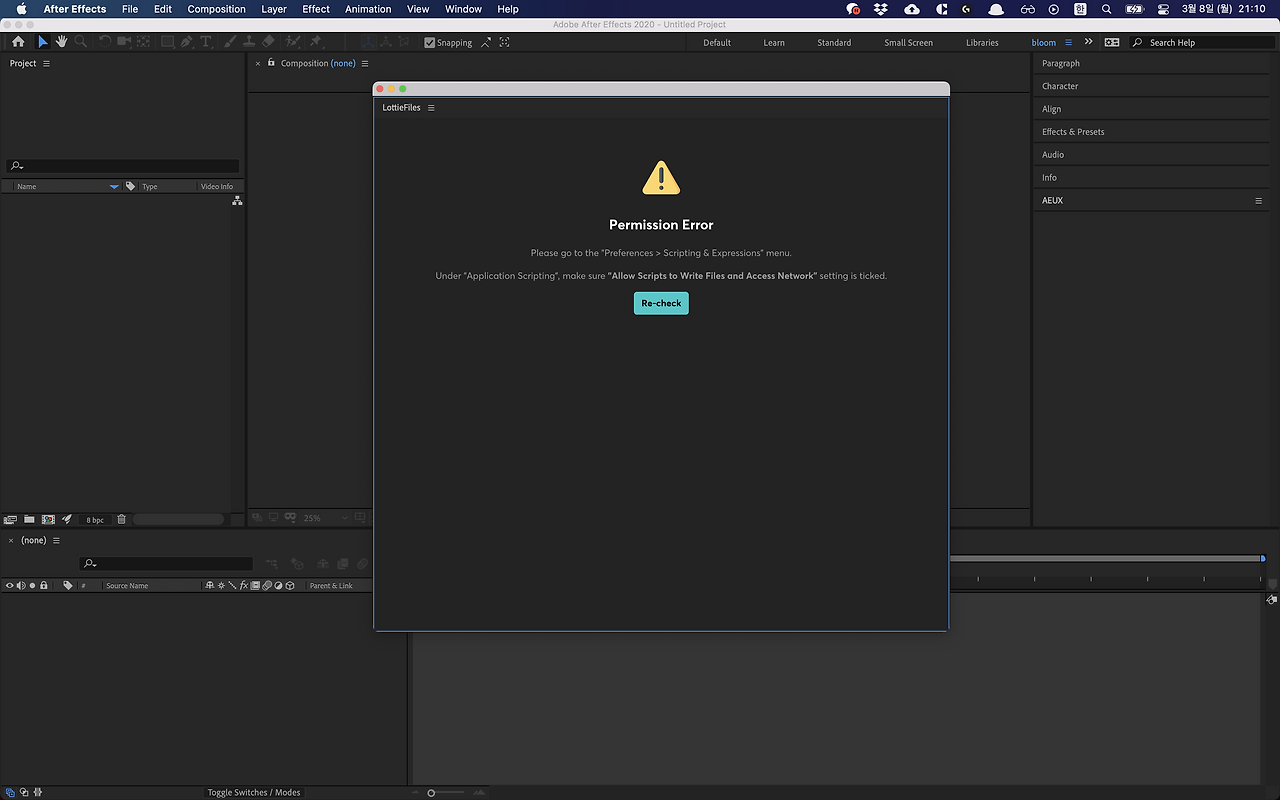Click the label tag icon in Project column header
Screen dimensions: 1280x800
coord(130,186)
